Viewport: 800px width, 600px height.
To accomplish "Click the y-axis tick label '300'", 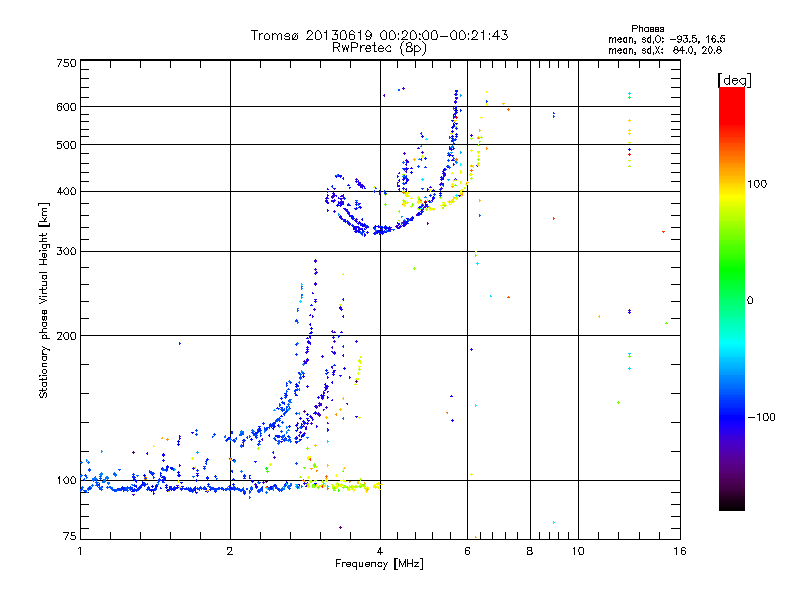I will tap(66, 252).
